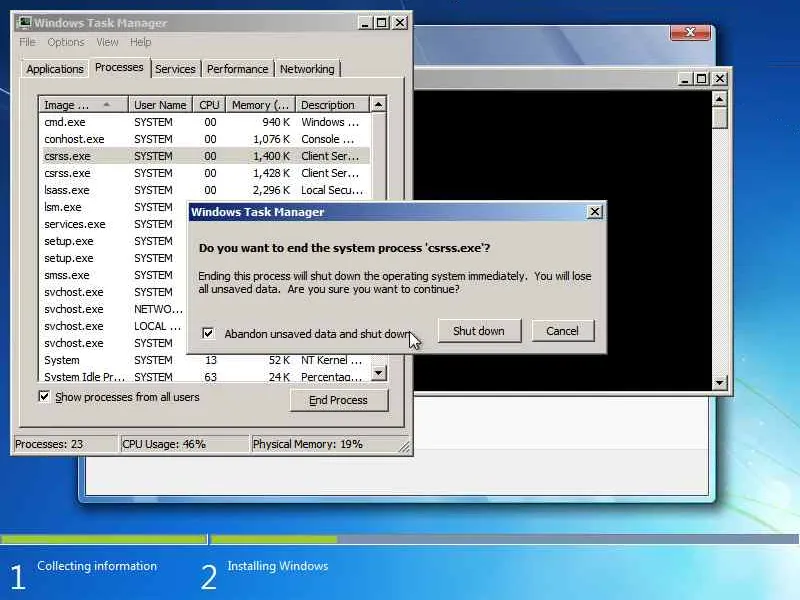This screenshot has height=600, width=800.
Task: Select the svchost.exe LOCAL row
Action: (113, 326)
